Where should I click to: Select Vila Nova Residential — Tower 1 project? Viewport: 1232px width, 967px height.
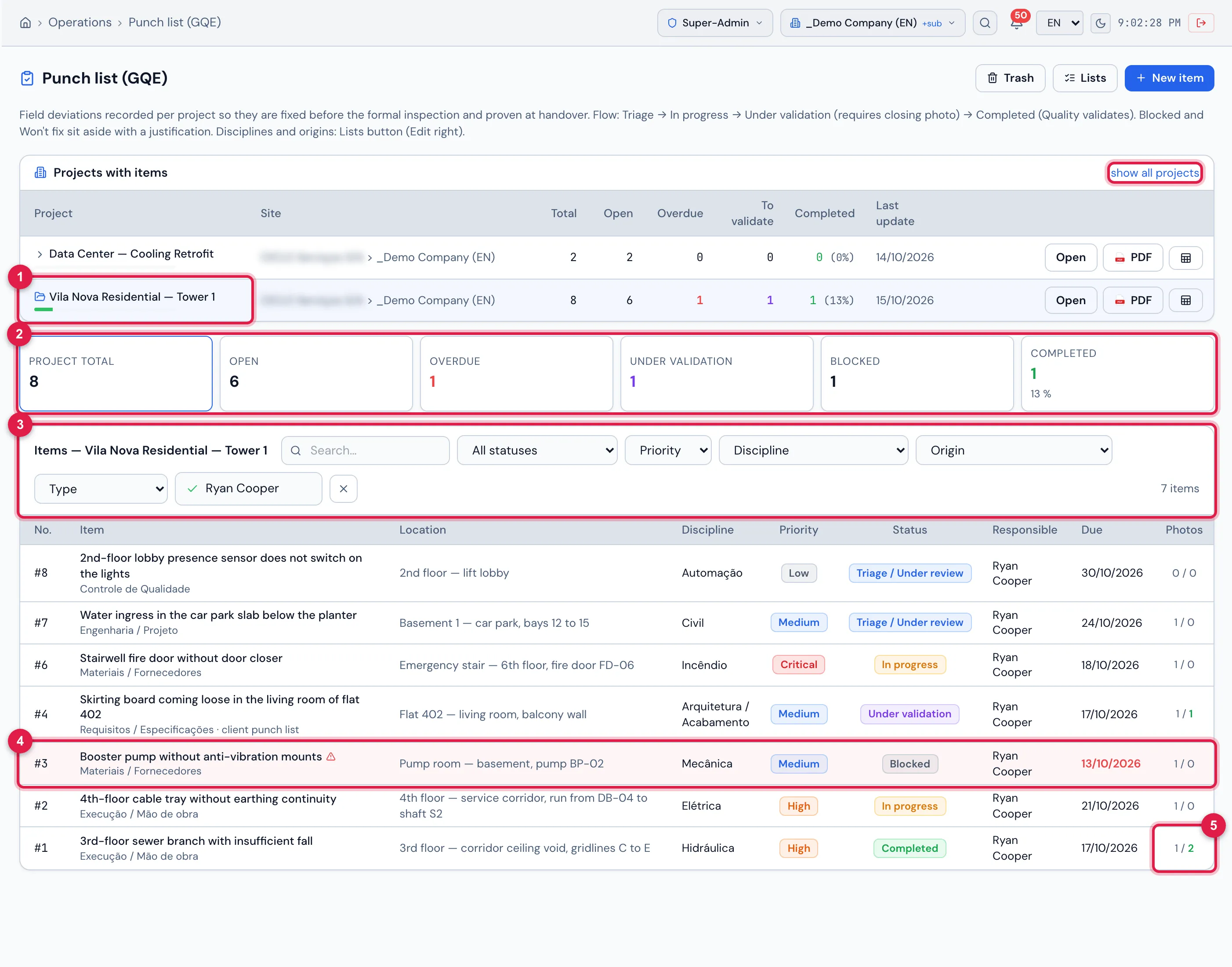pyautogui.click(x=132, y=297)
